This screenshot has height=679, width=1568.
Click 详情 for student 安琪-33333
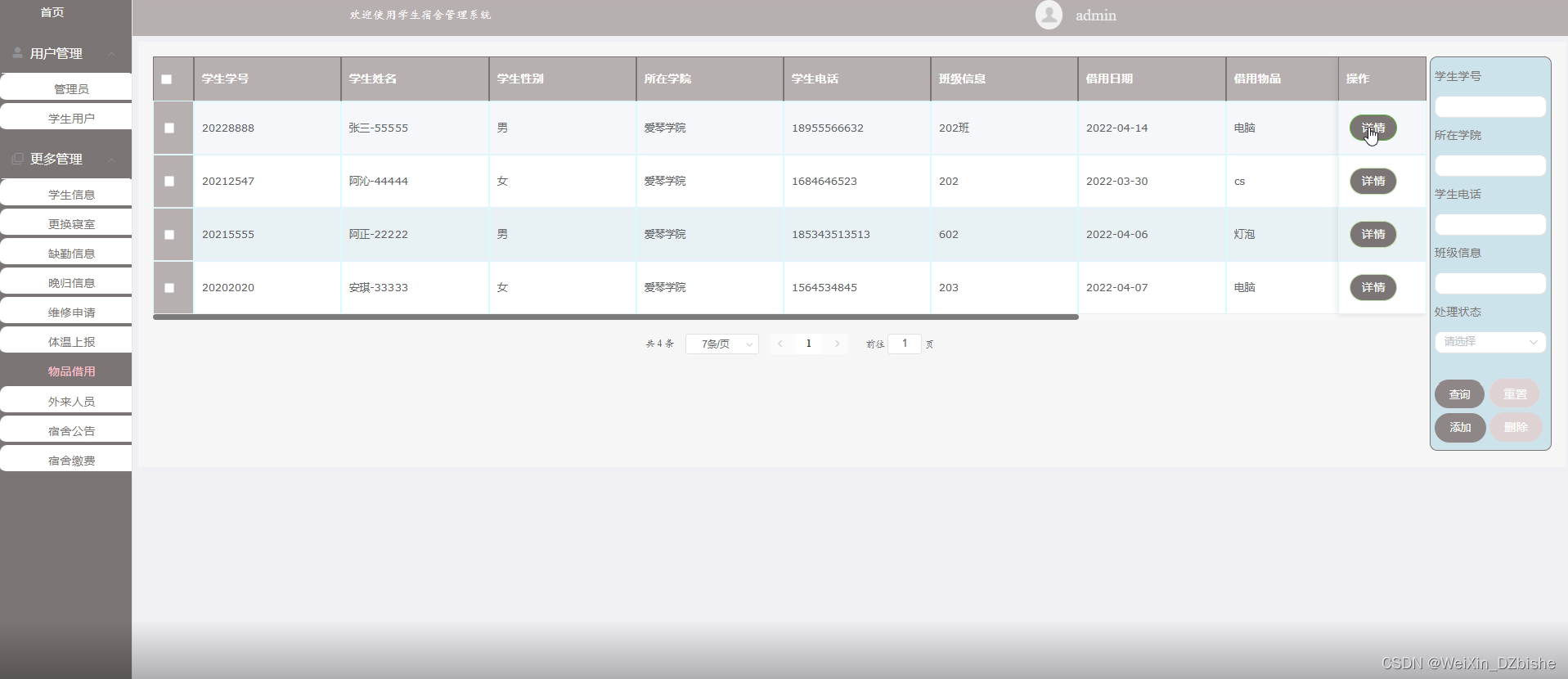tap(1373, 287)
